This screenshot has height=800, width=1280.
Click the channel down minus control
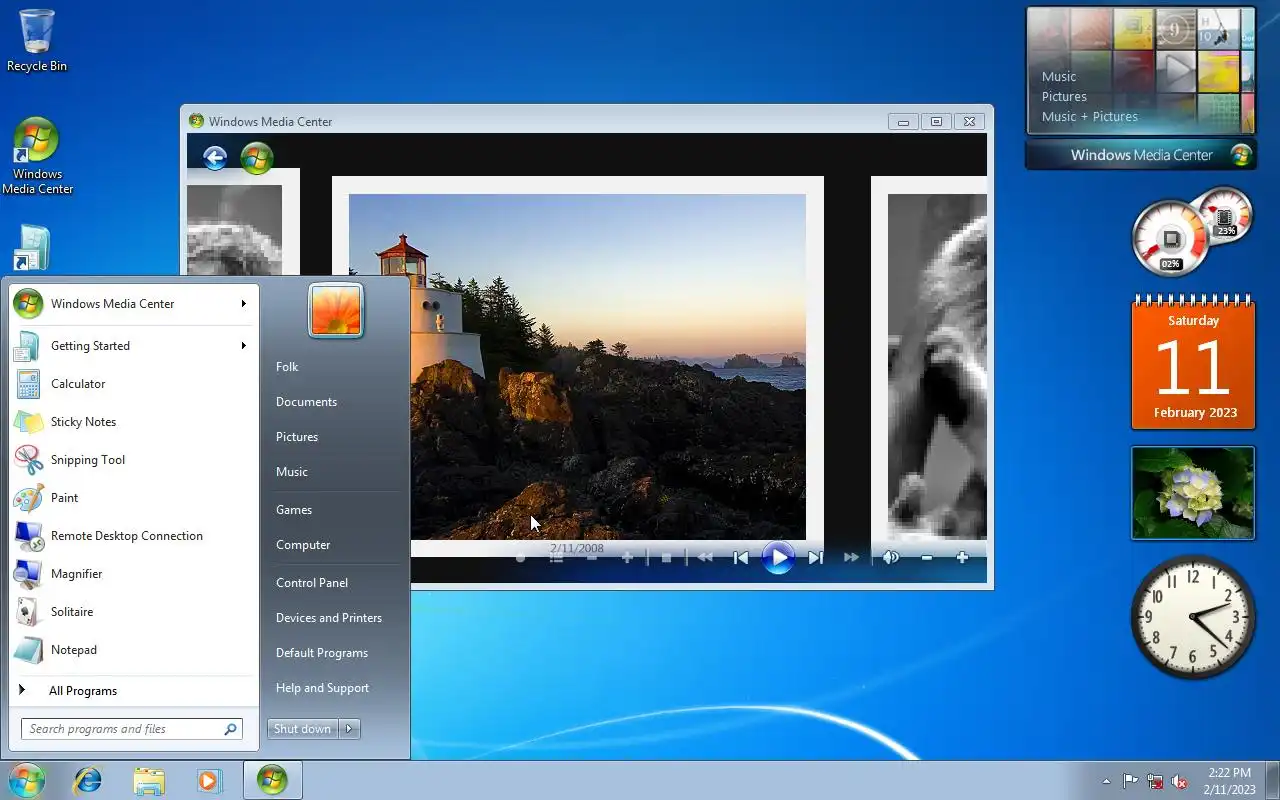(x=592, y=558)
